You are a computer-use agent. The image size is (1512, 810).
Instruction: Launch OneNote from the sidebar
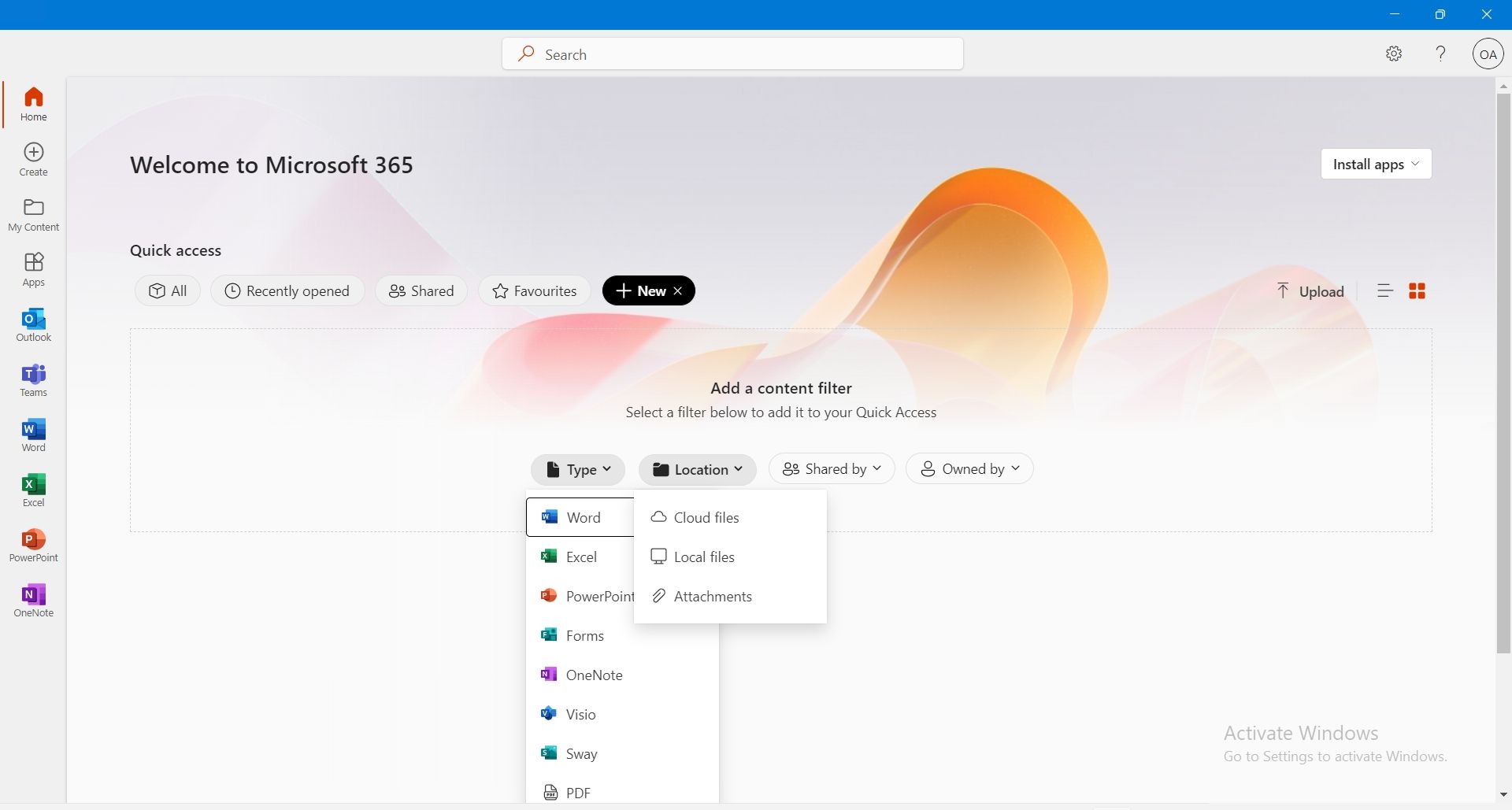tap(34, 600)
